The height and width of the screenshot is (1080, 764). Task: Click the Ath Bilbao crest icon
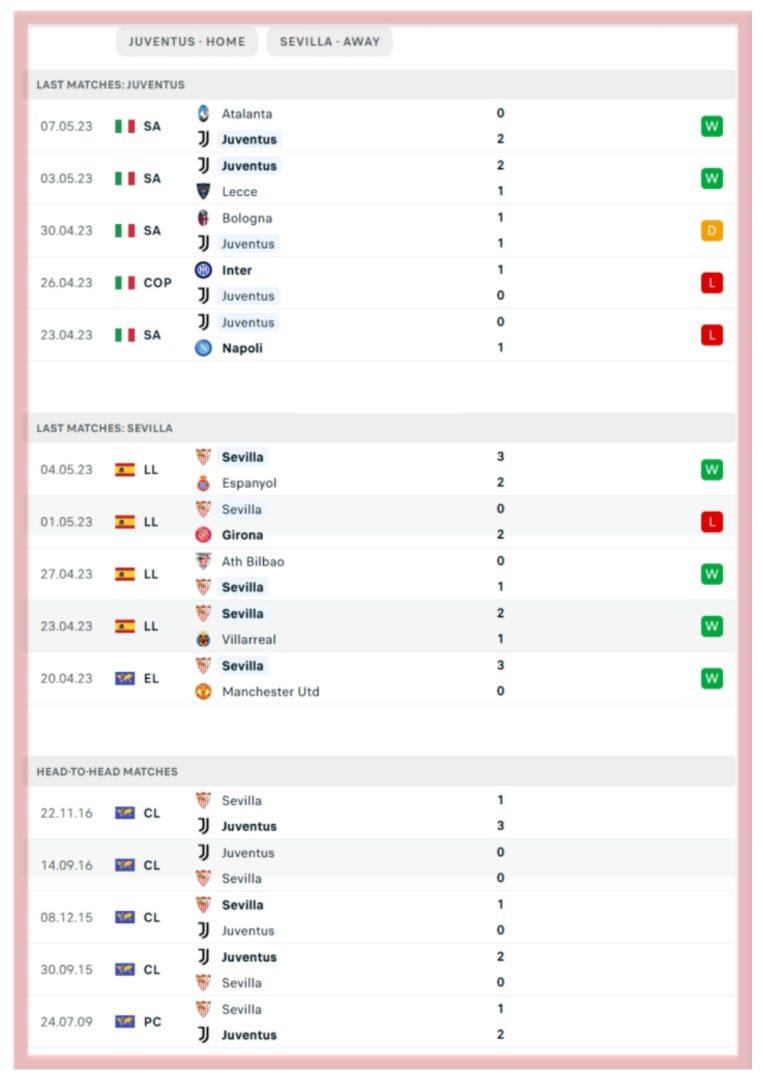click(x=203, y=561)
